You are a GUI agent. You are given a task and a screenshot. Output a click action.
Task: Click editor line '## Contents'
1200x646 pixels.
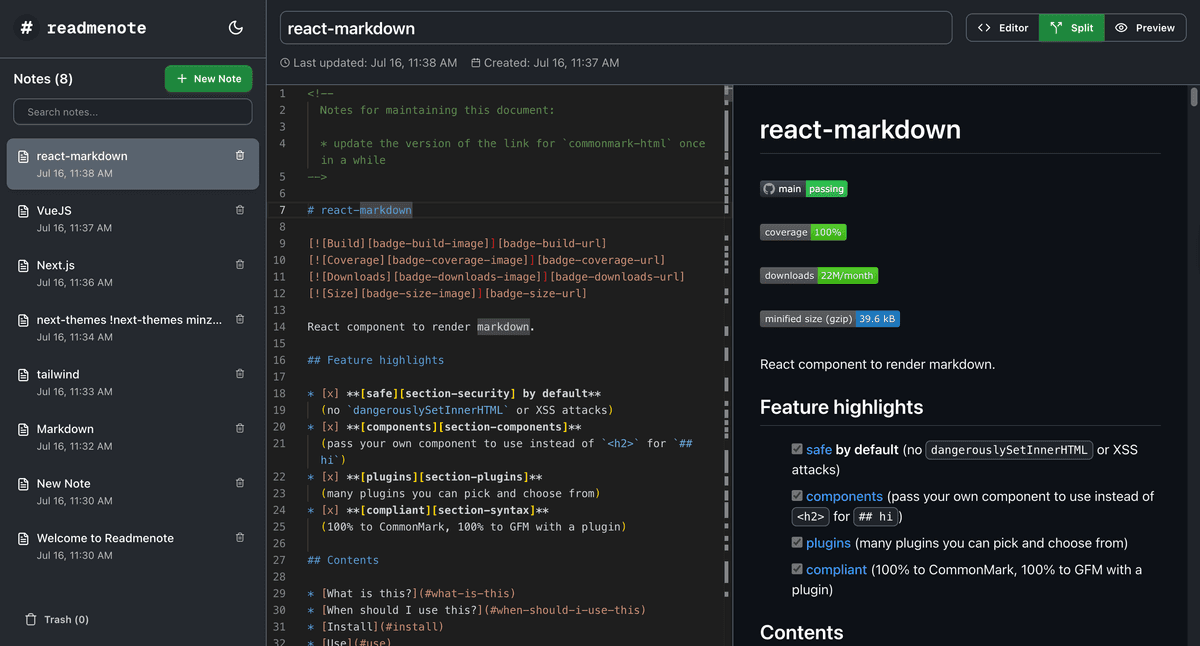point(343,560)
